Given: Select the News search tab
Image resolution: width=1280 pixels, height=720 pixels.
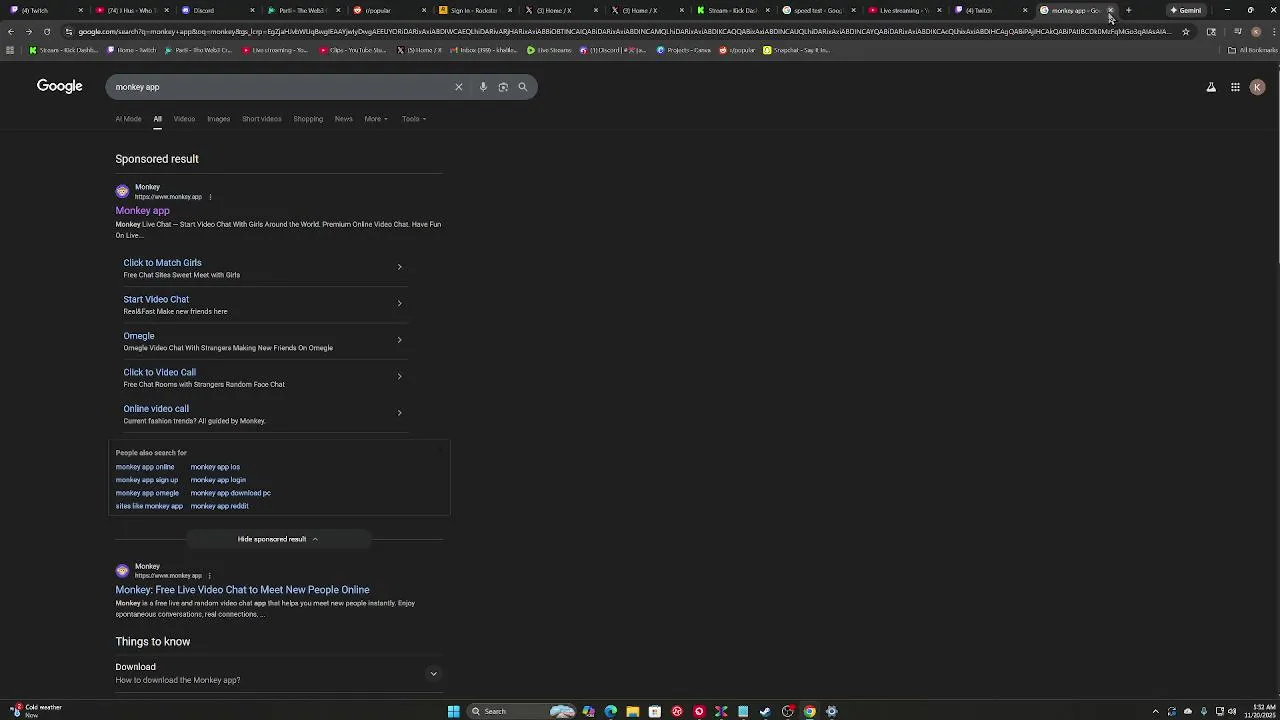Looking at the screenshot, I should [343, 119].
